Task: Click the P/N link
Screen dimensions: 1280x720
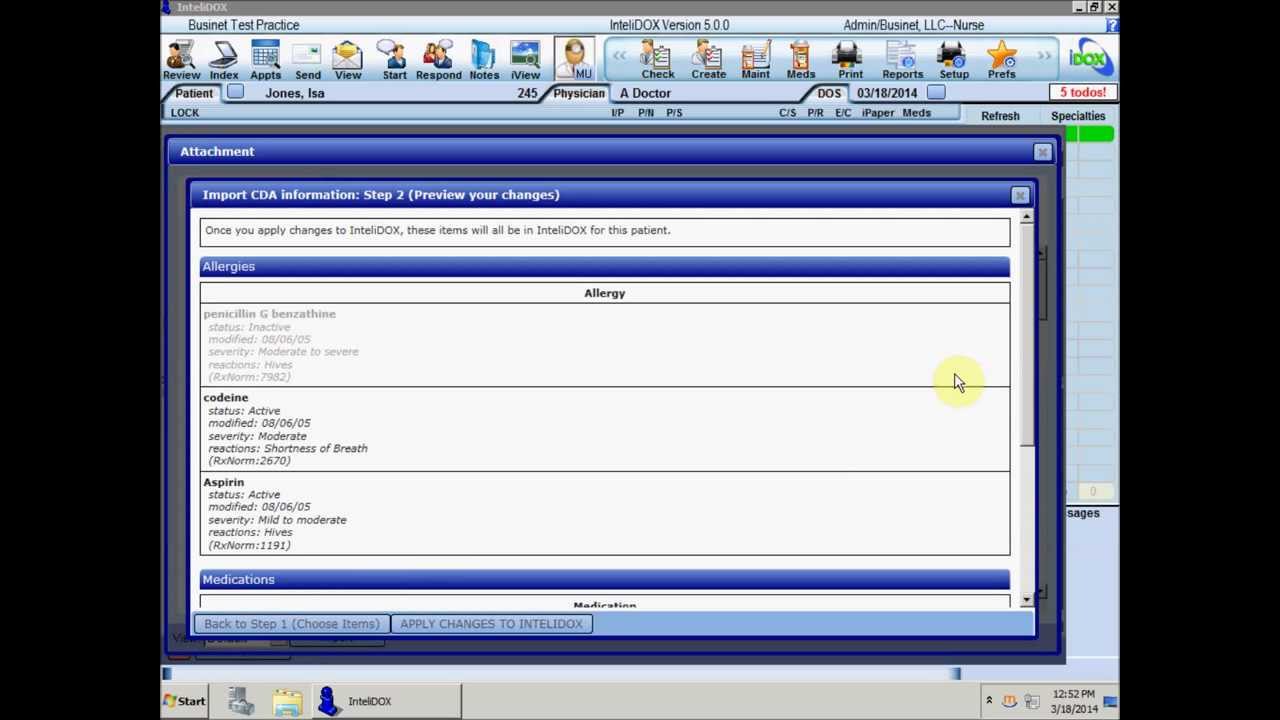Action: pos(646,113)
